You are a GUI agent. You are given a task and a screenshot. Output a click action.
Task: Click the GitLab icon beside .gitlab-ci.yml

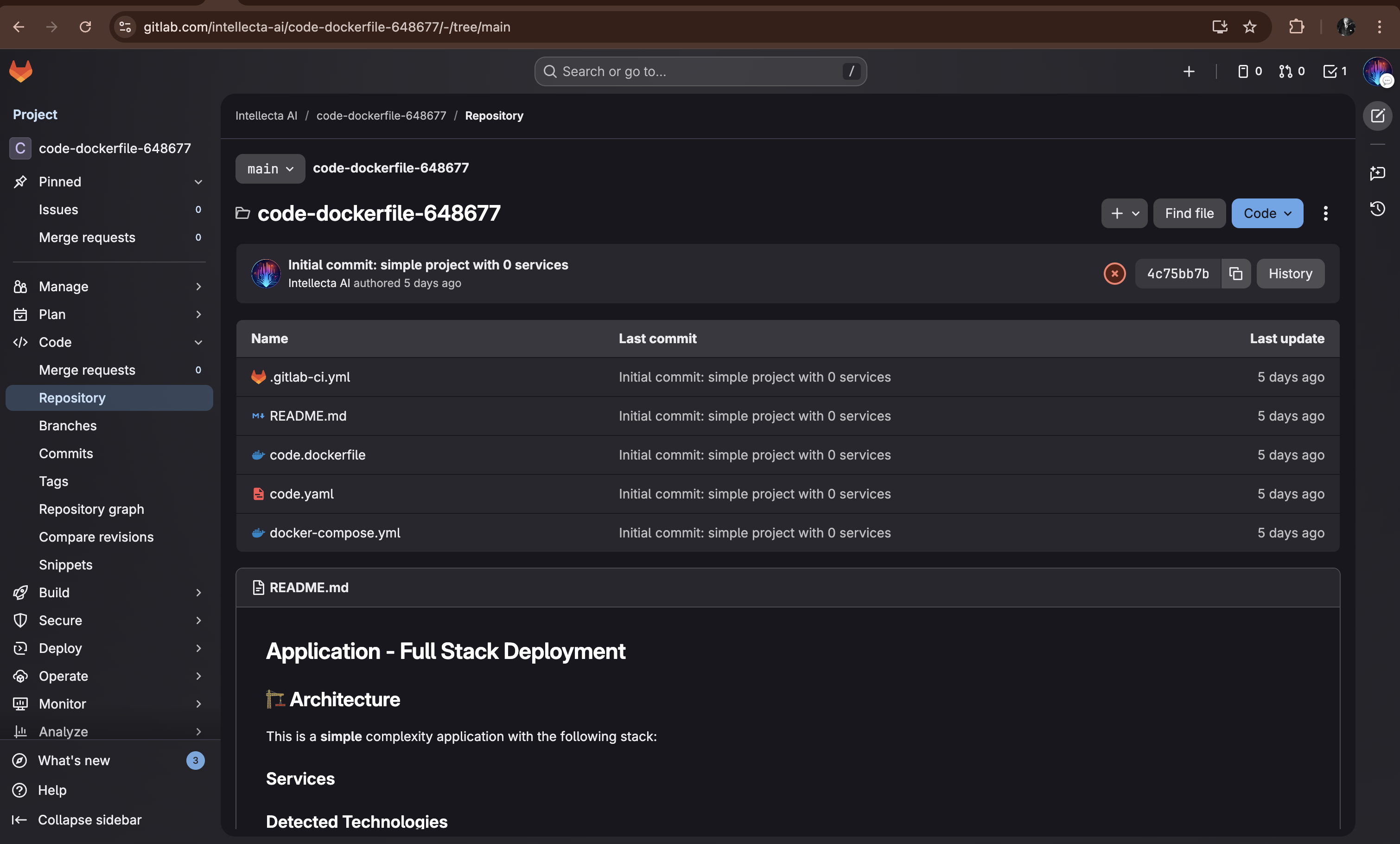(258, 377)
